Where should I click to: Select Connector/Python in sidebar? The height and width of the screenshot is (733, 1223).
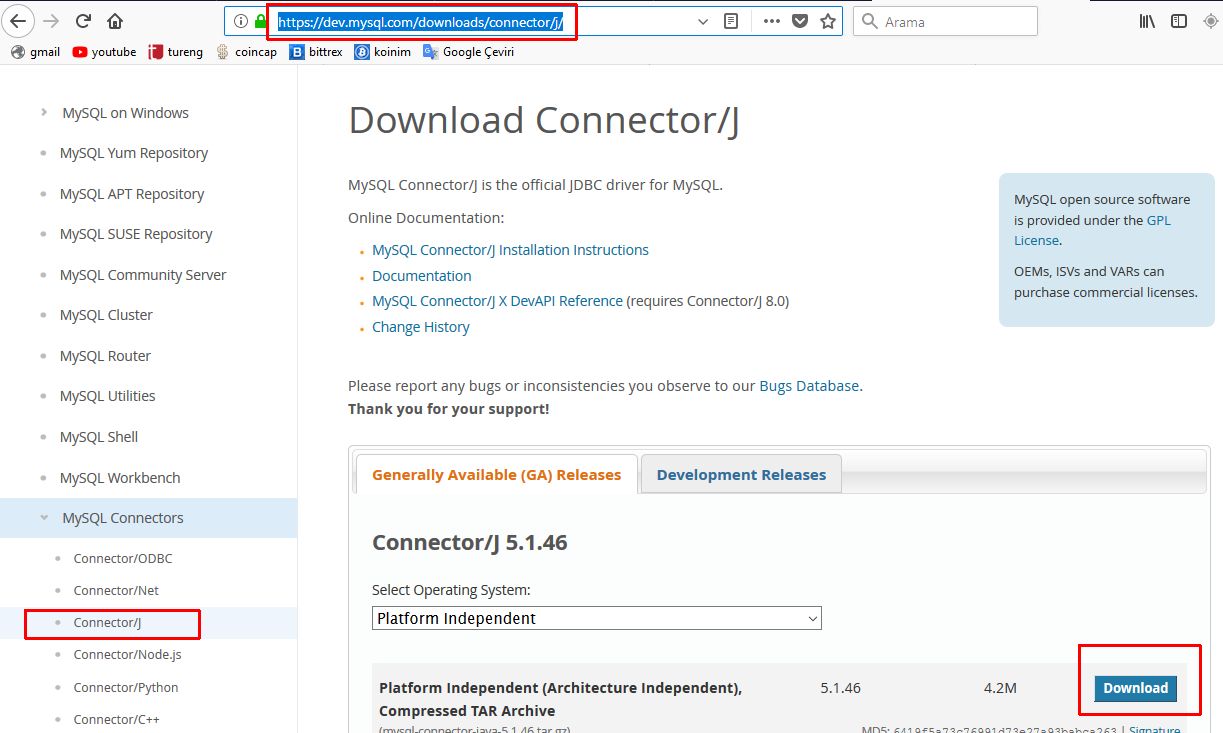(126, 687)
